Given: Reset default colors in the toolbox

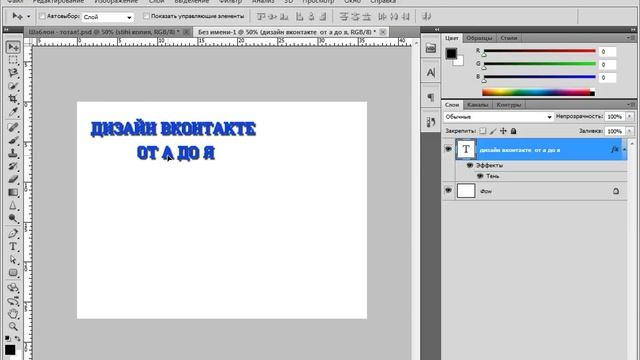Looking at the screenshot, I should pyautogui.click(x=8, y=339).
